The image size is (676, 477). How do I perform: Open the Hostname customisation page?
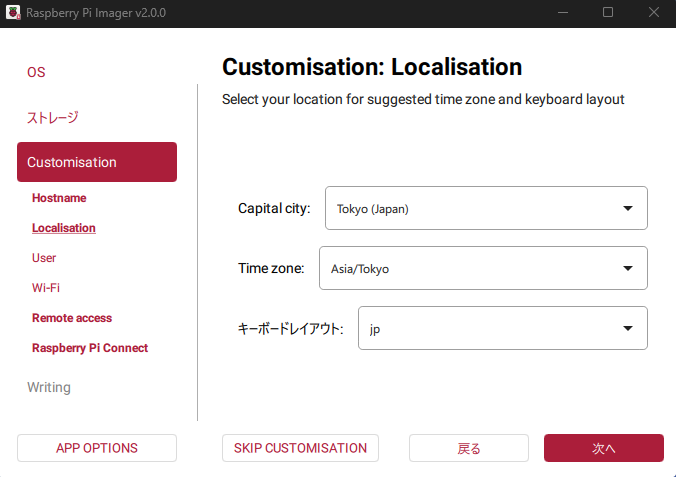click(x=59, y=198)
